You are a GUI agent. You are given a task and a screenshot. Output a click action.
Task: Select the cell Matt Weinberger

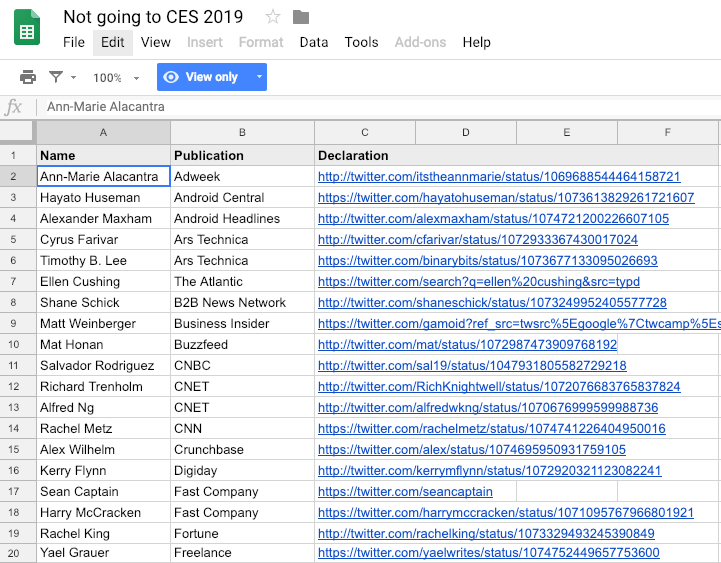pos(103,324)
